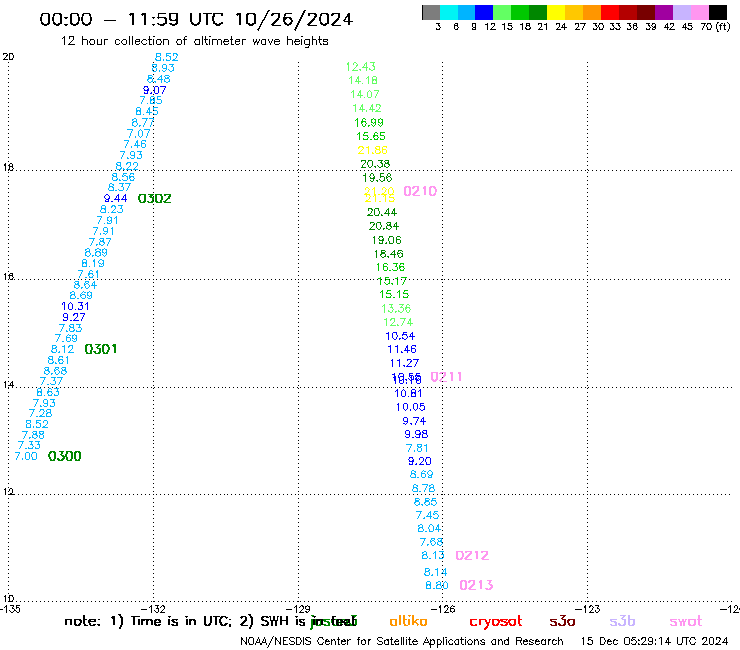The height and width of the screenshot is (650, 740).
Task: Select the blue wave height value 10.31
Action: (75, 306)
